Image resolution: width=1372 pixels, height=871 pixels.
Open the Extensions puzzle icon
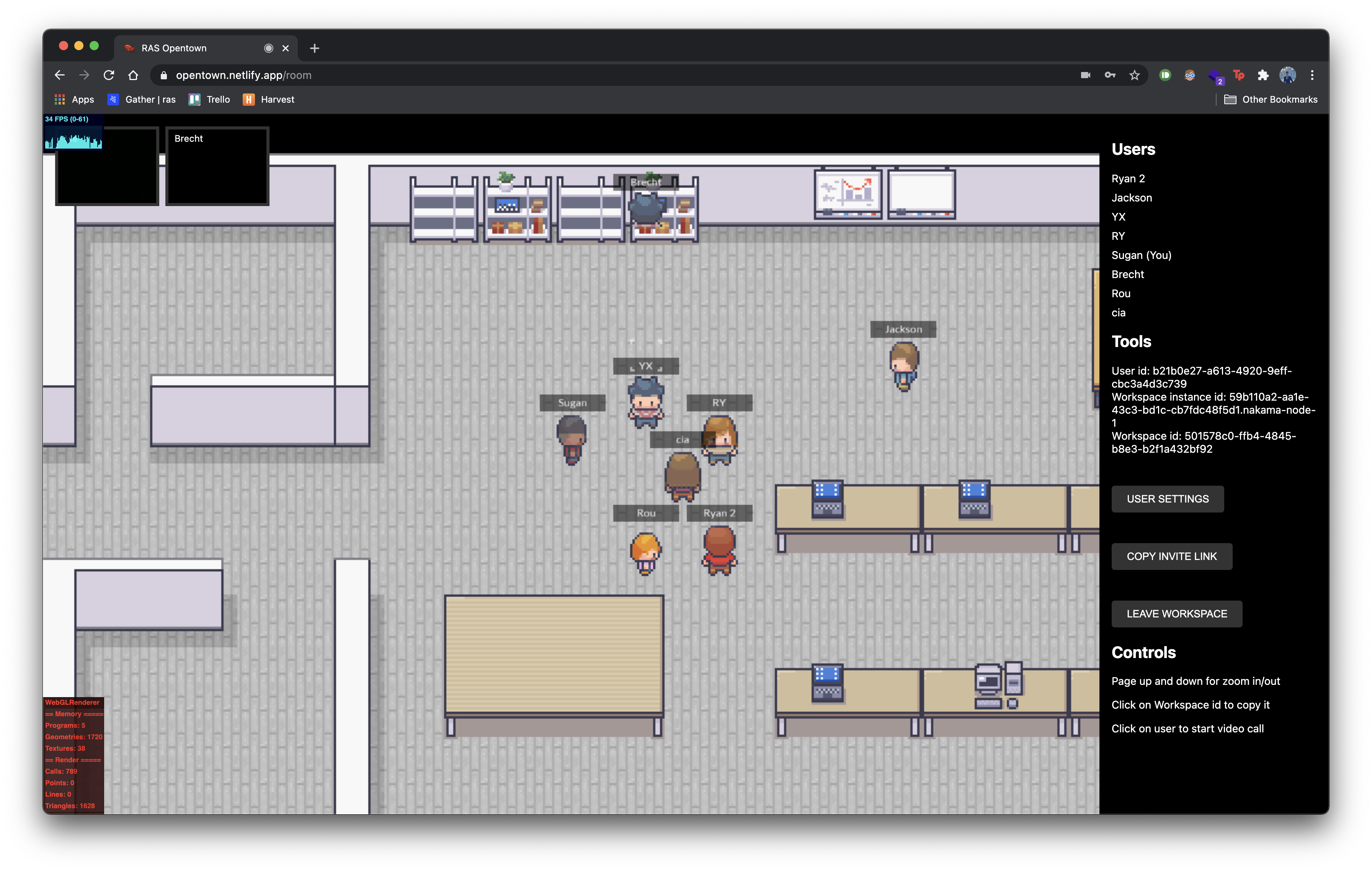1263,75
